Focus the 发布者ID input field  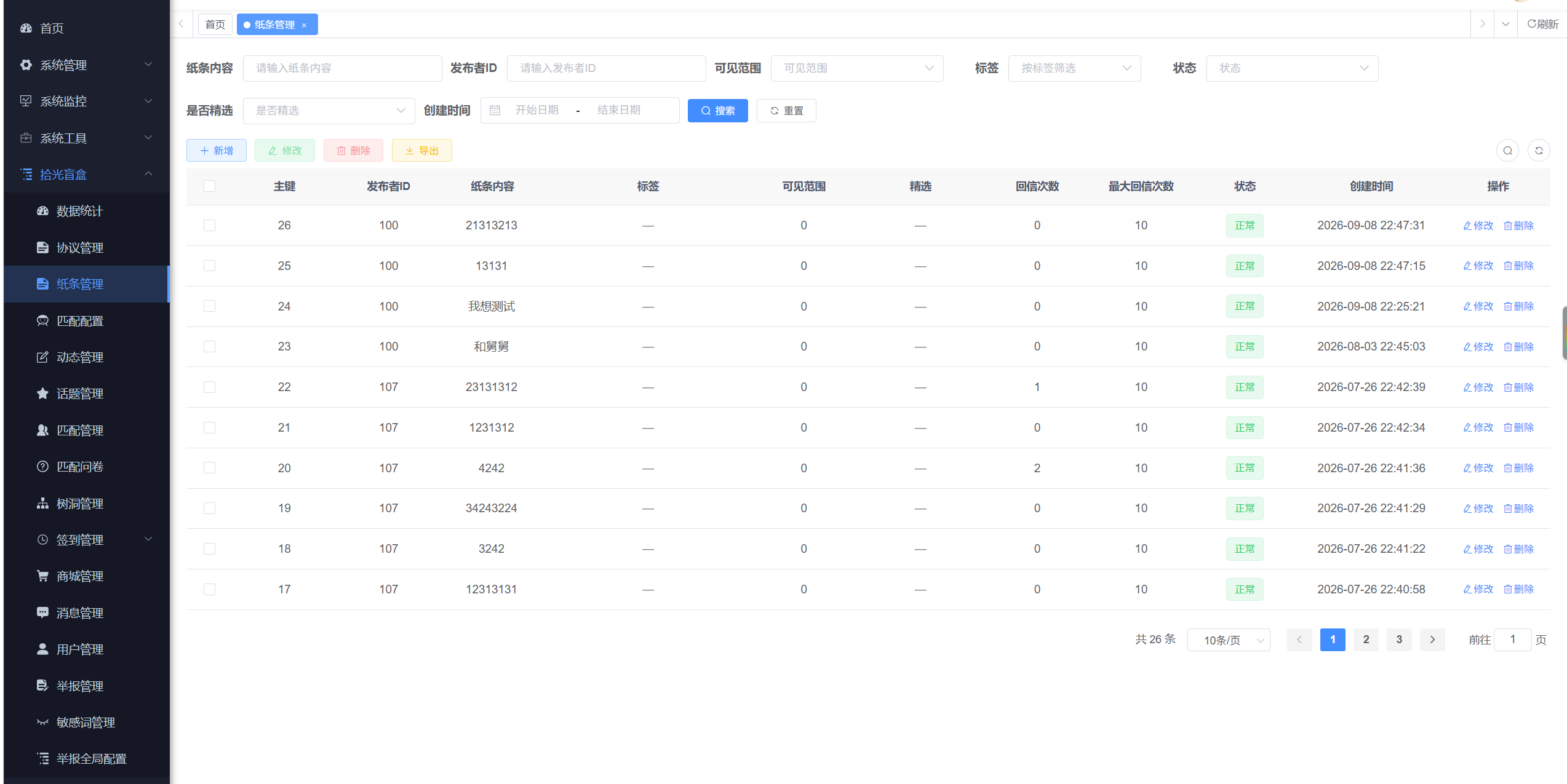point(607,68)
